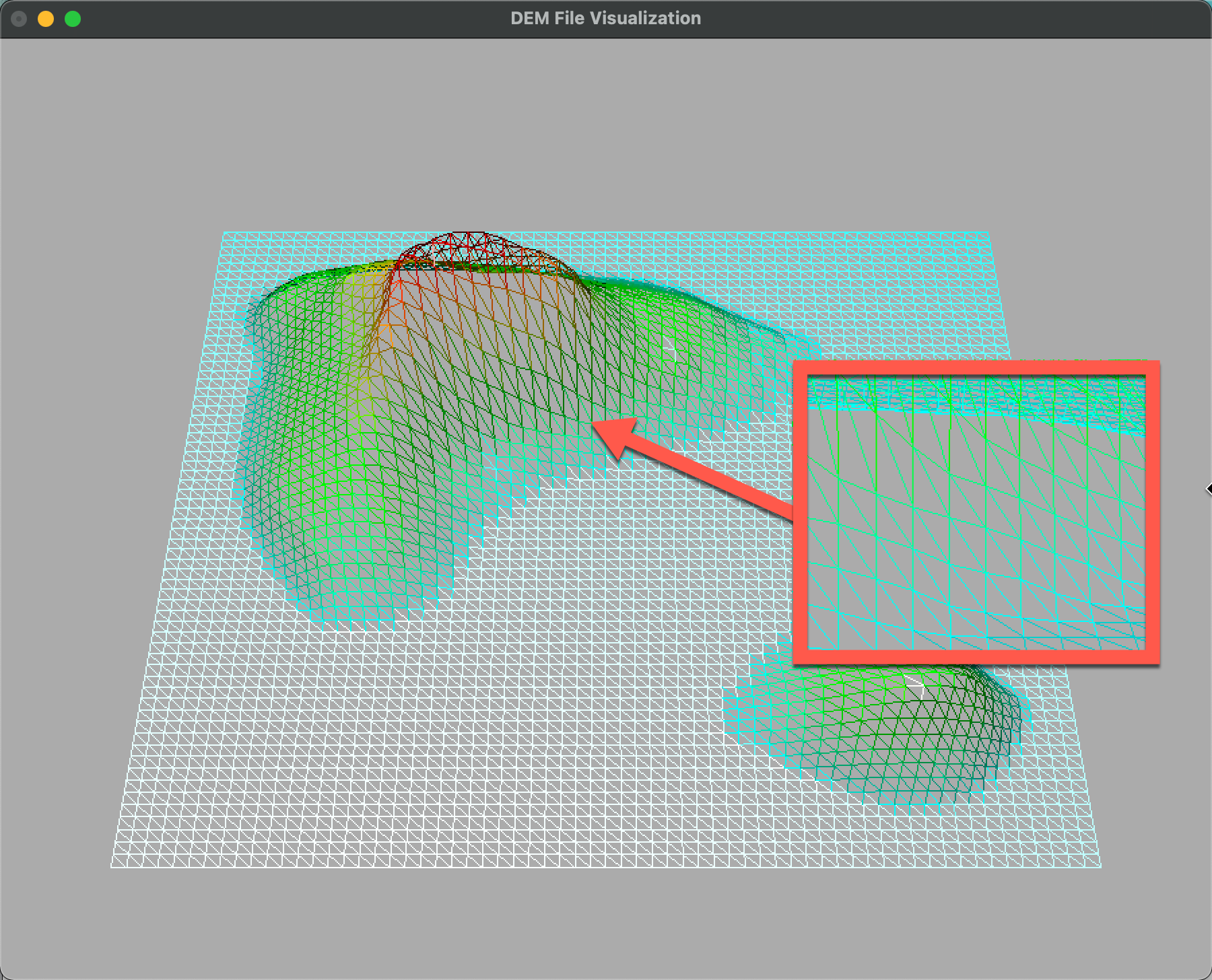Toggle the green zoom button in the title bar

71,18
